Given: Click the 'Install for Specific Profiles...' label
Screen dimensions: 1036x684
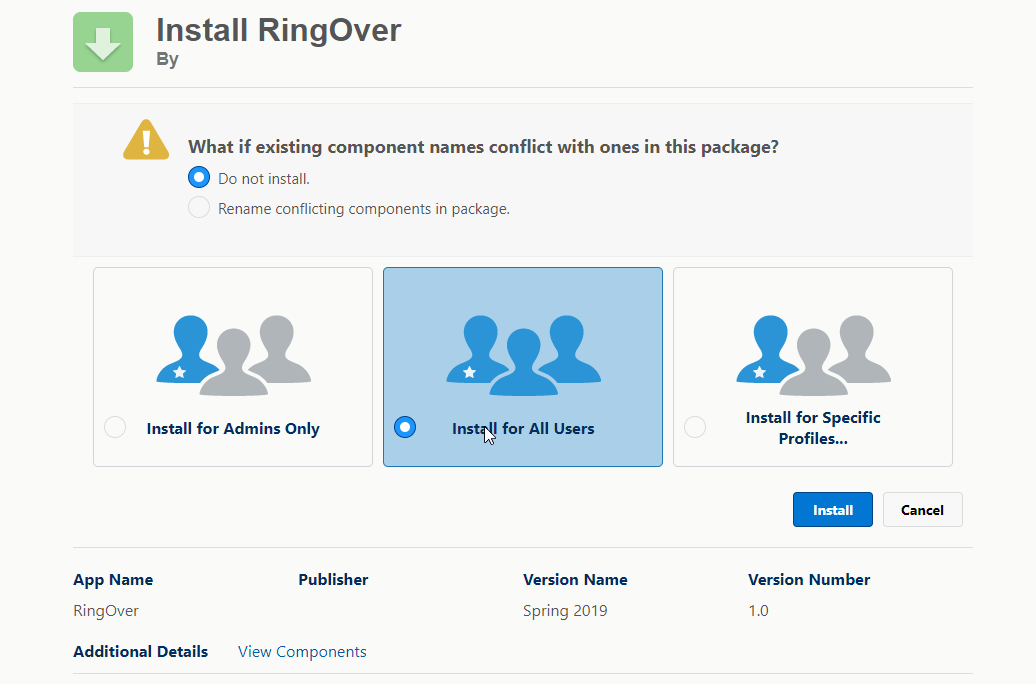Looking at the screenshot, I should coord(813,428).
